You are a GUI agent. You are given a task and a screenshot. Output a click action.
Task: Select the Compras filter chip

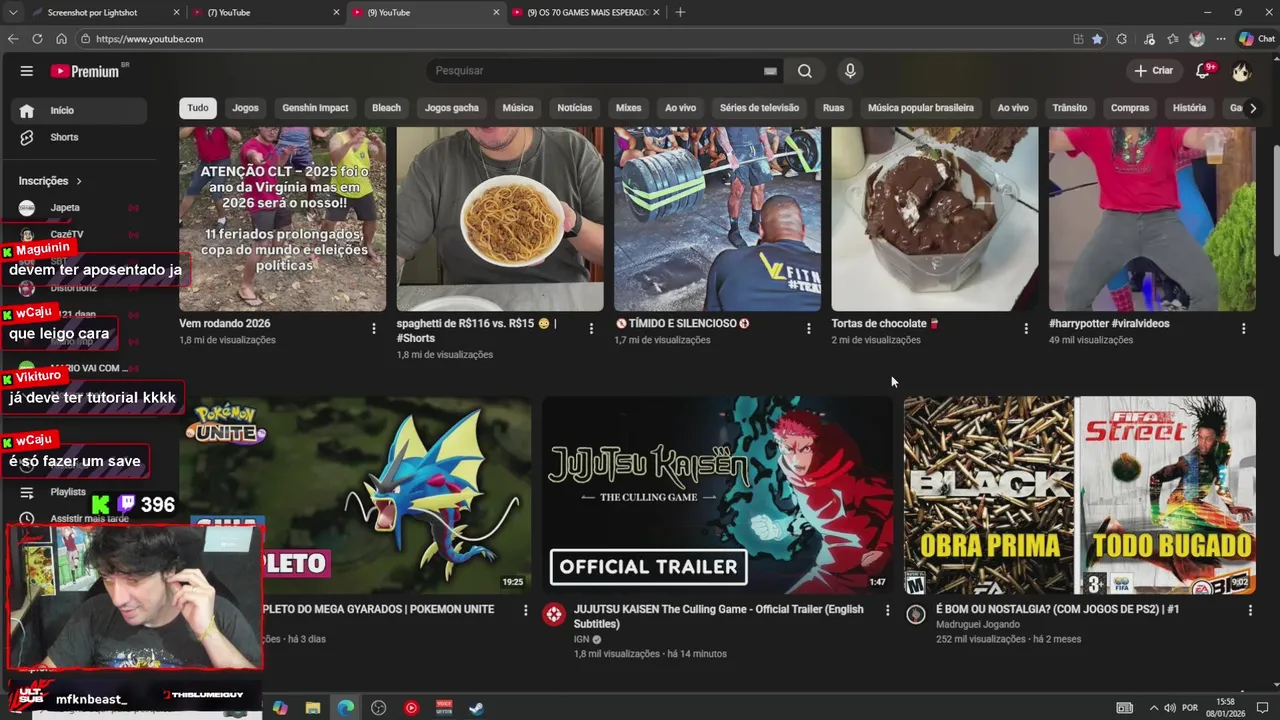click(x=1130, y=108)
